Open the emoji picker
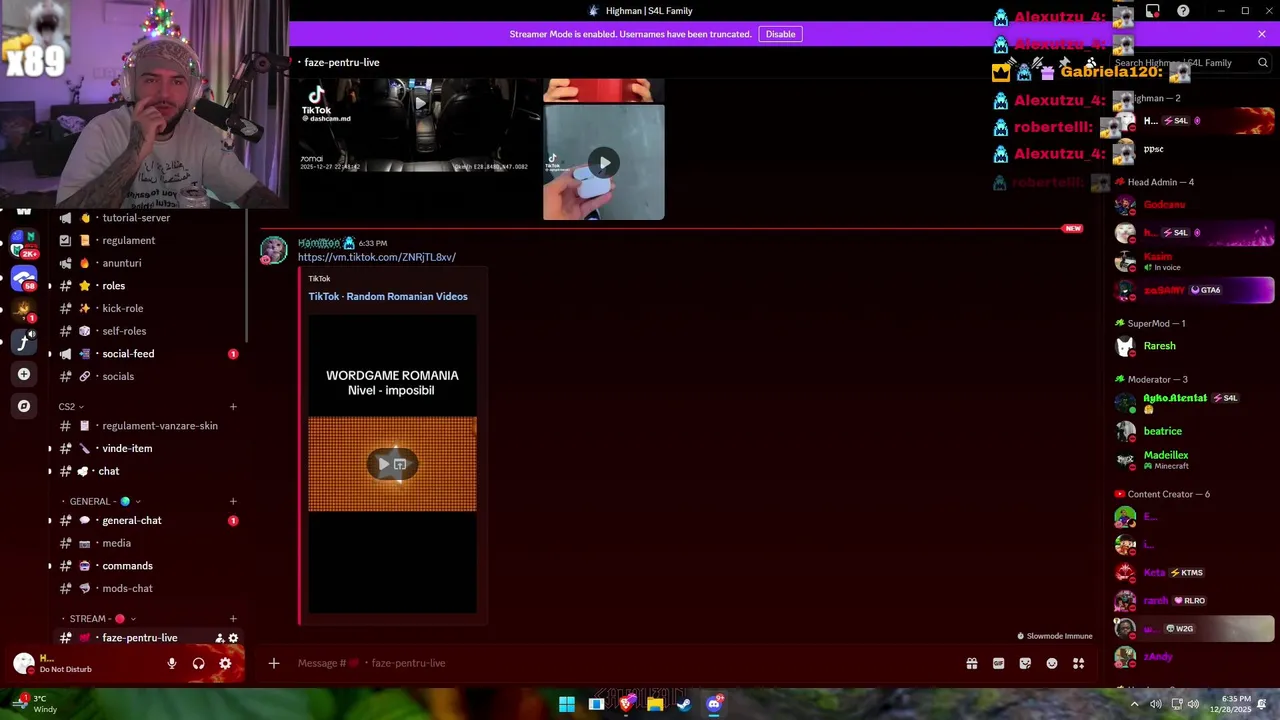The width and height of the screenshot is (1280, 720). [1052, 663]
